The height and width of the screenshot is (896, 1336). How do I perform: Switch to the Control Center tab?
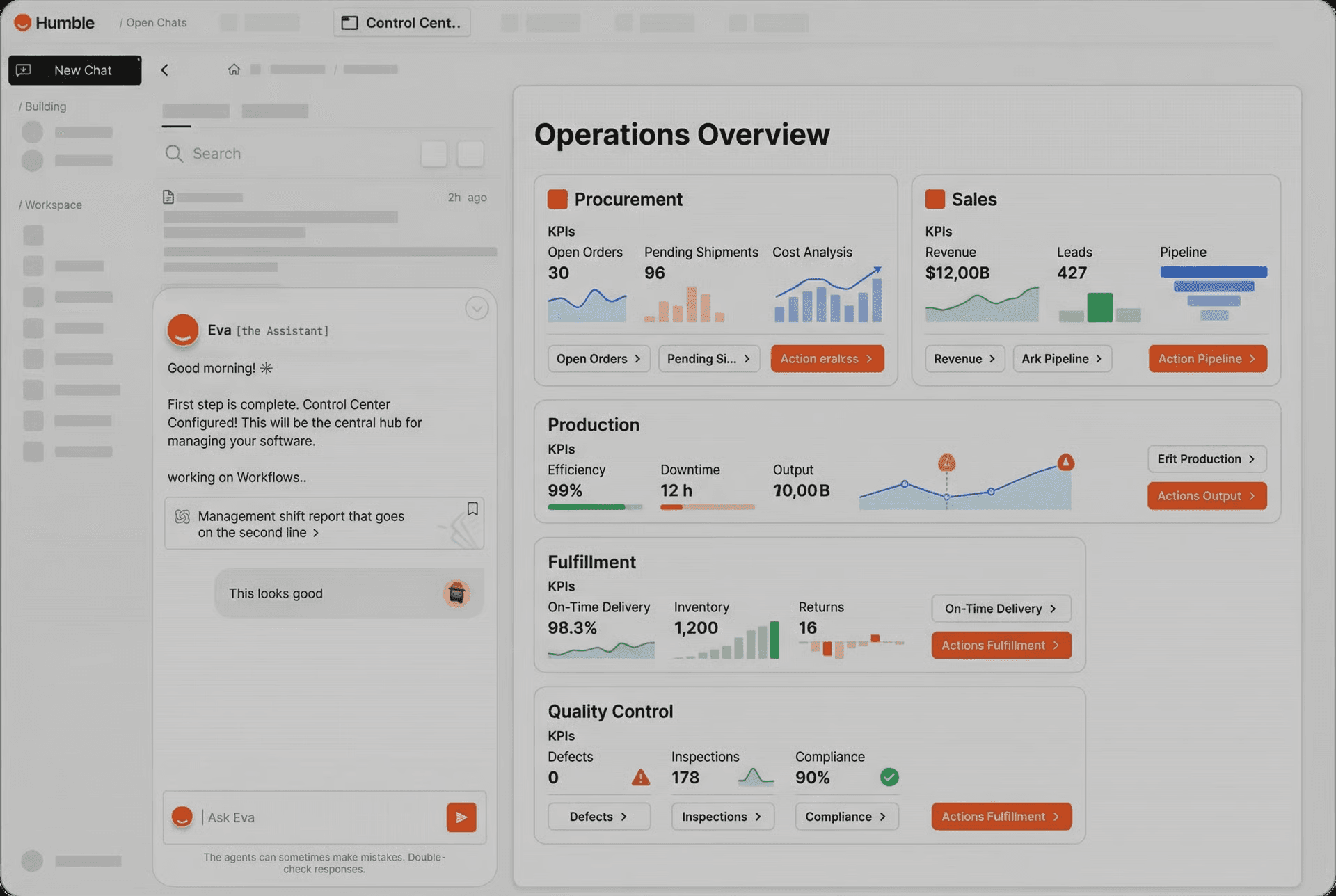point(402,23)
